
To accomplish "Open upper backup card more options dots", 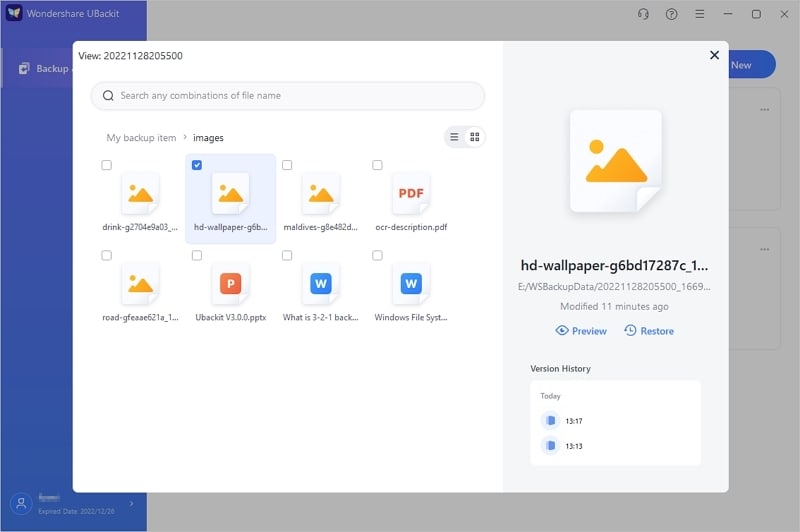I will (765, 110).
